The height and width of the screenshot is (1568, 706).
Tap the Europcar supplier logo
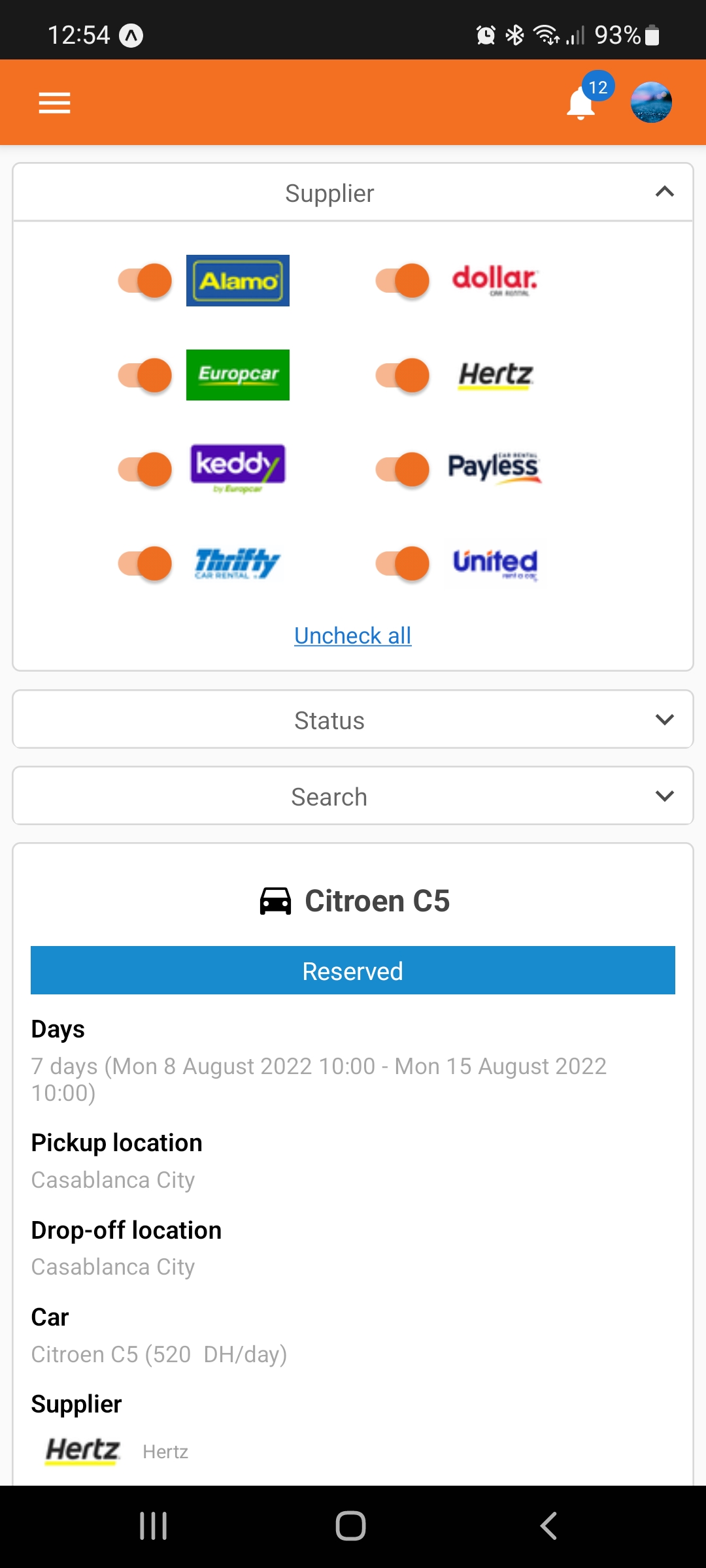[238, 375]
